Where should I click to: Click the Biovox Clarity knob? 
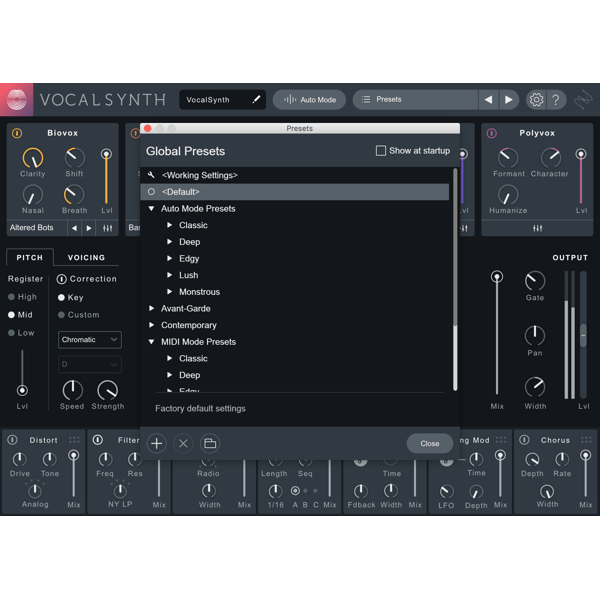[x=33, y=158]
